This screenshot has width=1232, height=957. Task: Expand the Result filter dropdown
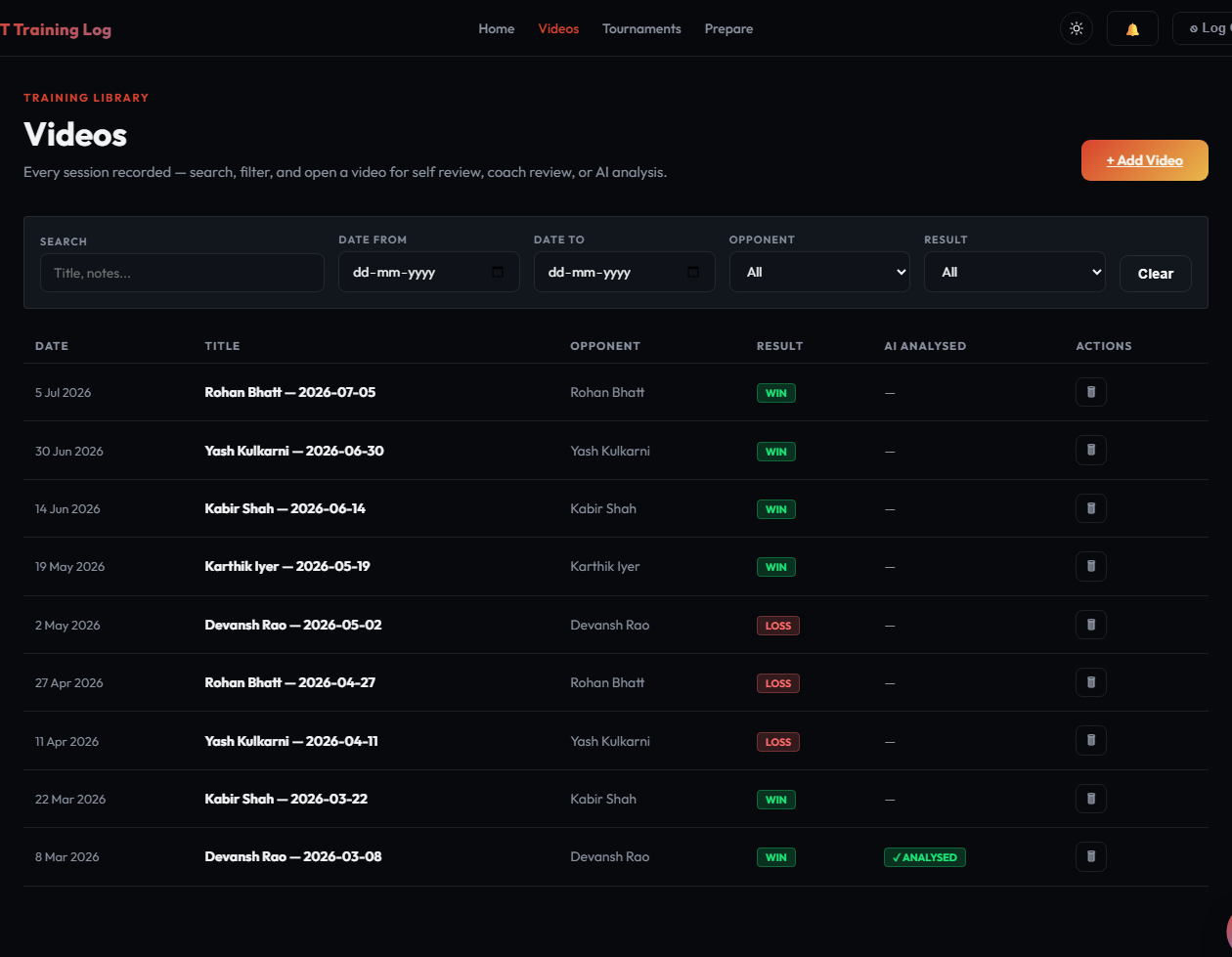(1015, 272)
